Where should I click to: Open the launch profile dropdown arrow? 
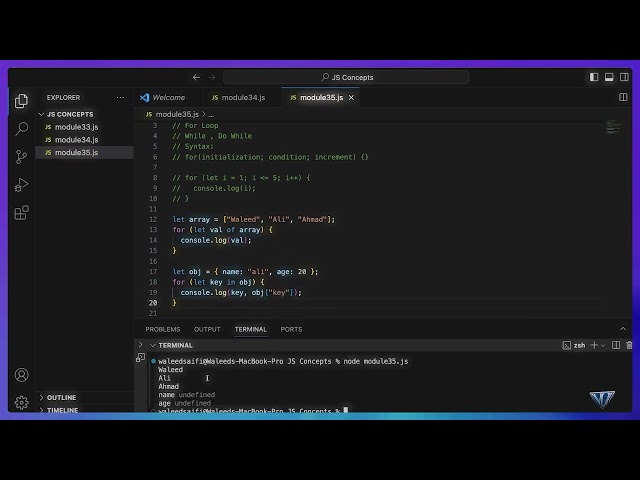pyautogui.click(x=603, y=346)
